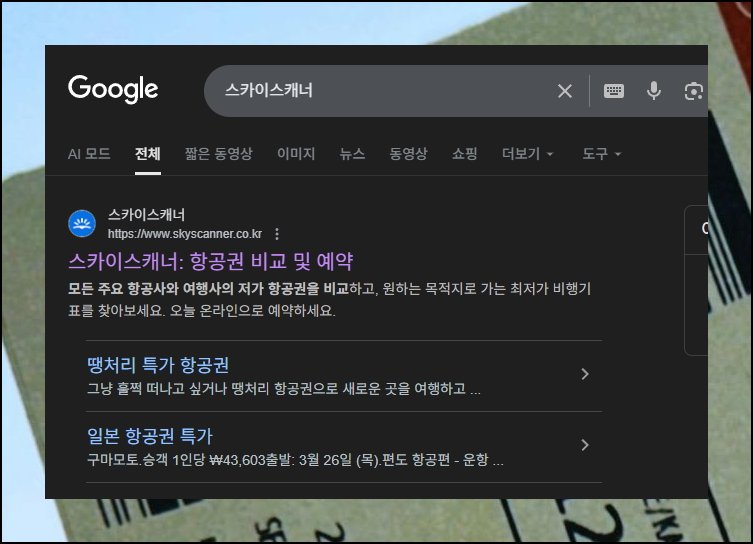Click the https://www.skyscanner.co.kr URL text
The width and height of the screenshot is (753, 544).
185,234
